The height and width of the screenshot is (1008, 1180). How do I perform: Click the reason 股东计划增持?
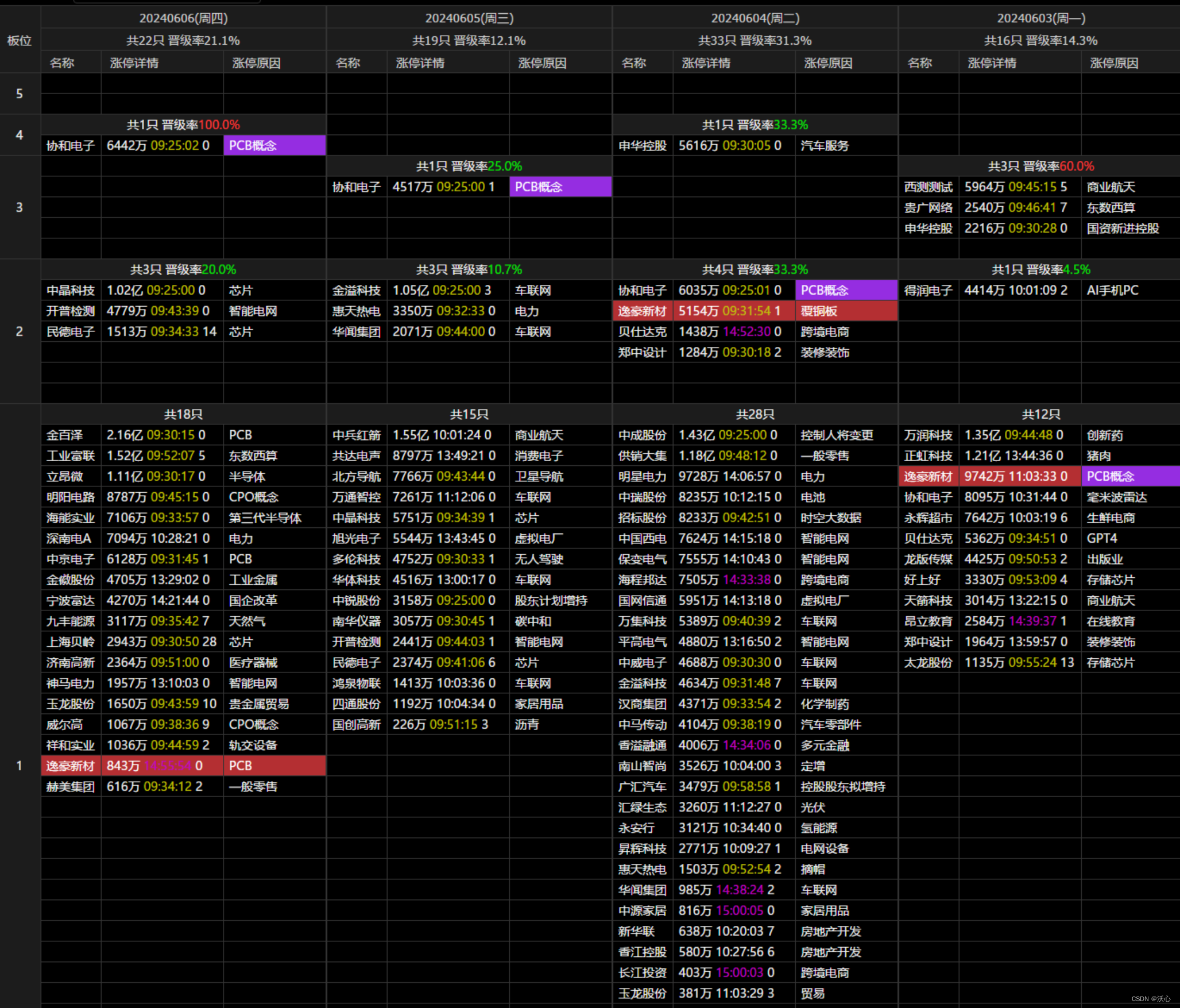click(x=551, y=601)
